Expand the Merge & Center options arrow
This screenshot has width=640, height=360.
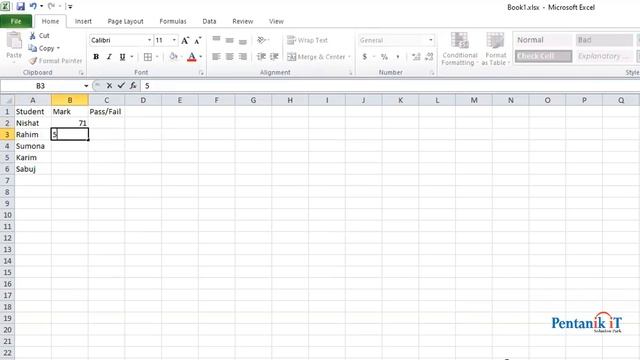pyautogui.click(x=349, y=57)
